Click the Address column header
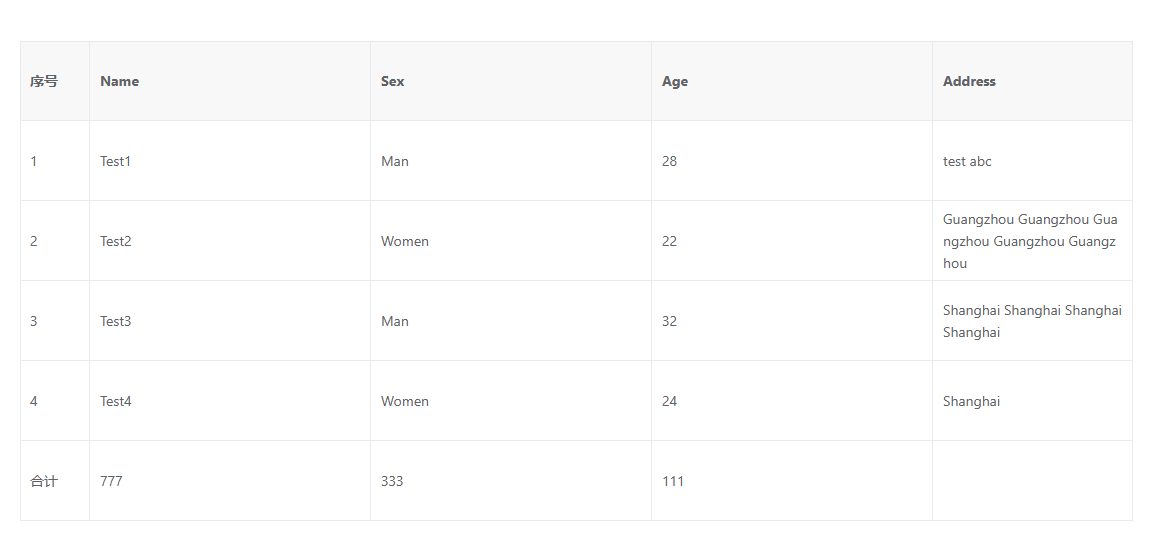The height and width of the screenshot is (537, 1154). click(x=969, y=81)
